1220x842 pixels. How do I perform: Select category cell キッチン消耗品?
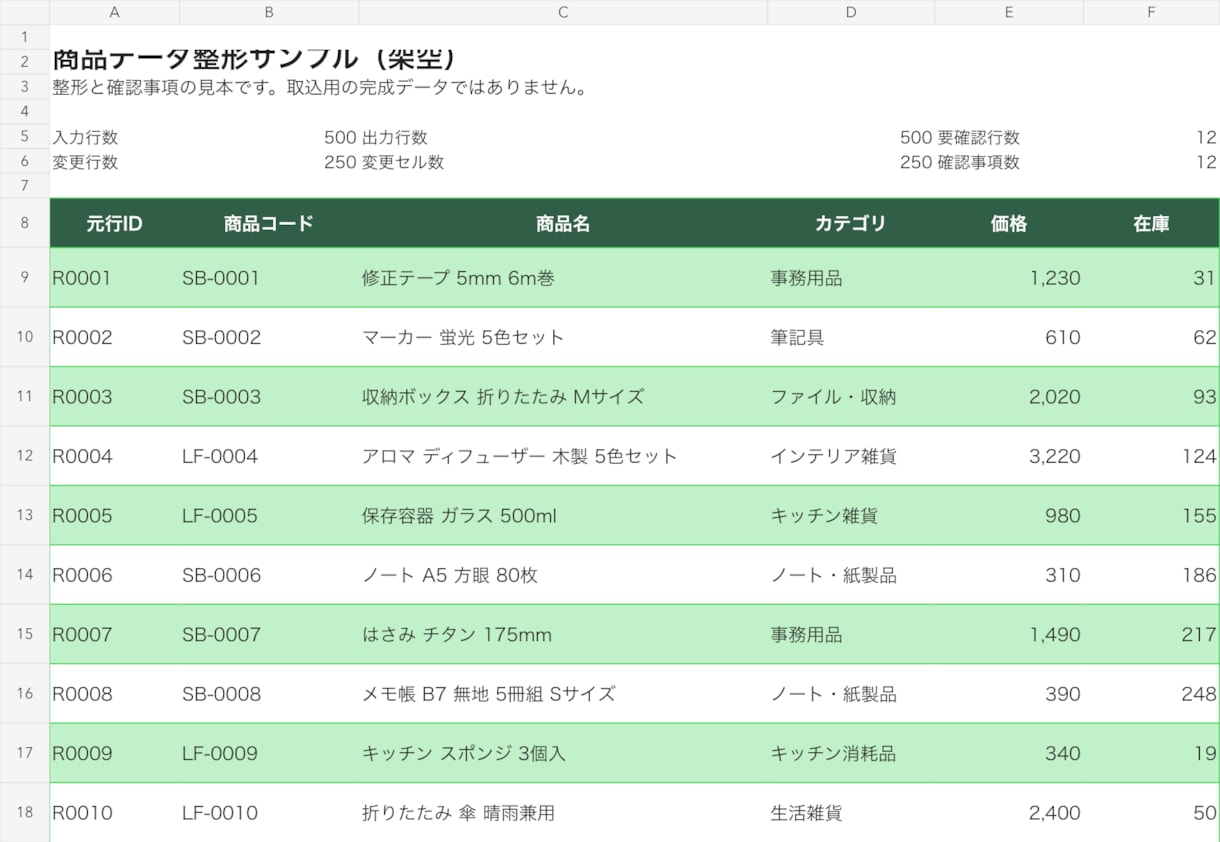click(851, 753)
